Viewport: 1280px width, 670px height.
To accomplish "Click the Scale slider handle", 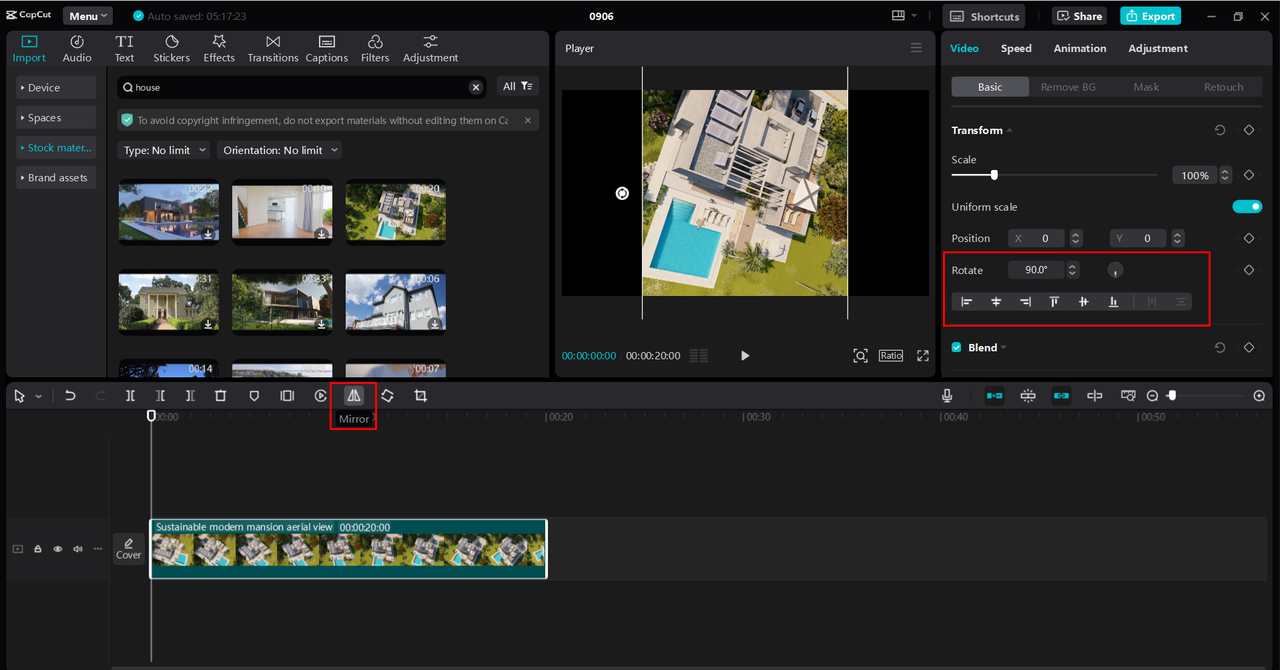I will pos(994,175).
